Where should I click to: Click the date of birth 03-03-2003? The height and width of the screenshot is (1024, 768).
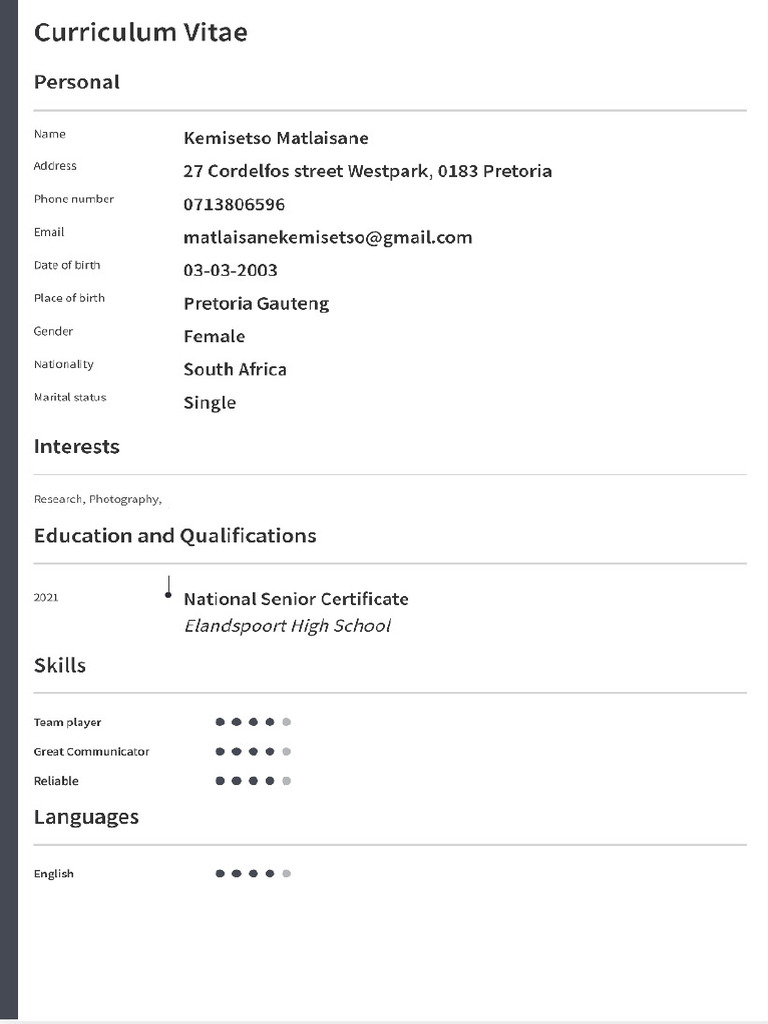tap(230, 271)
